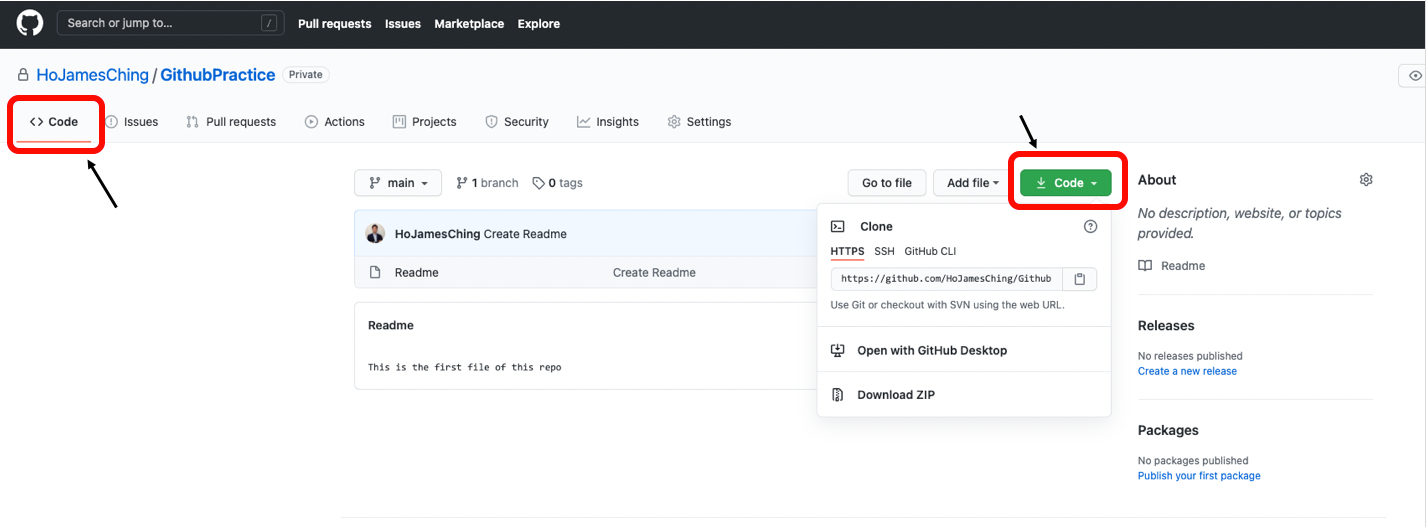
Task: Click Create a new release link
Action: 1187,371
